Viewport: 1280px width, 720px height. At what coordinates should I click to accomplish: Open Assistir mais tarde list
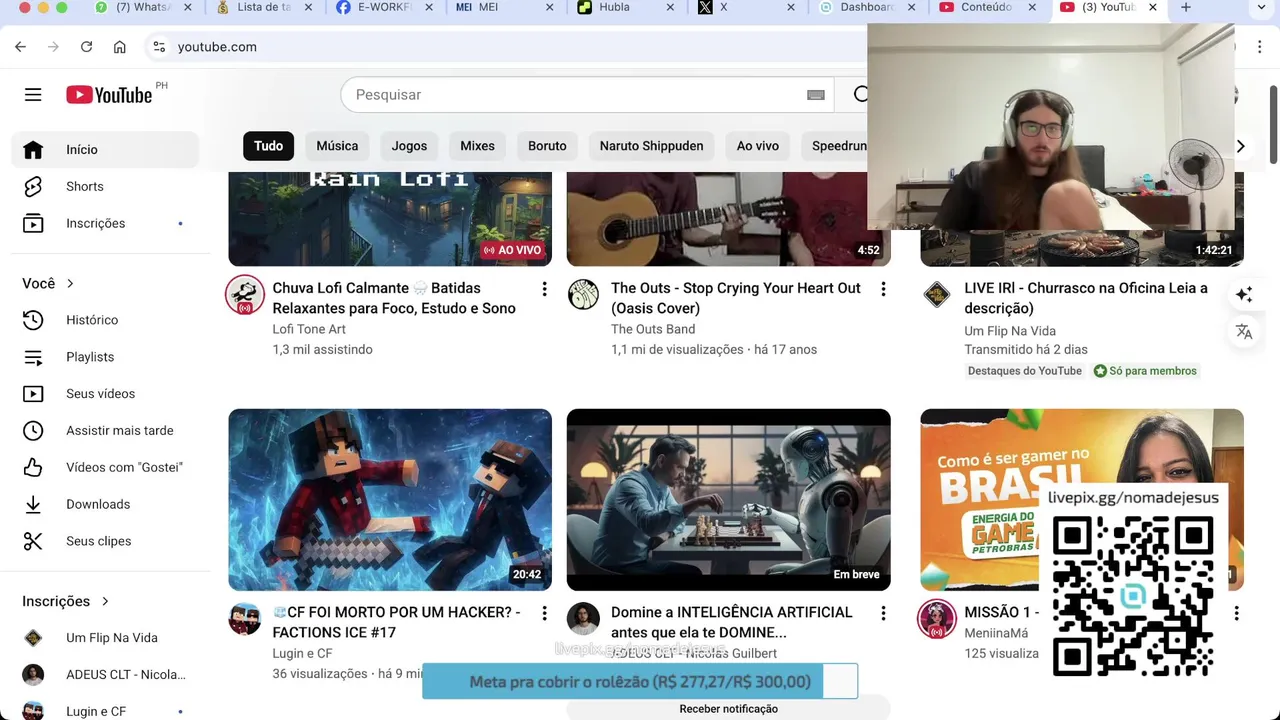click(x=106, y=431)
